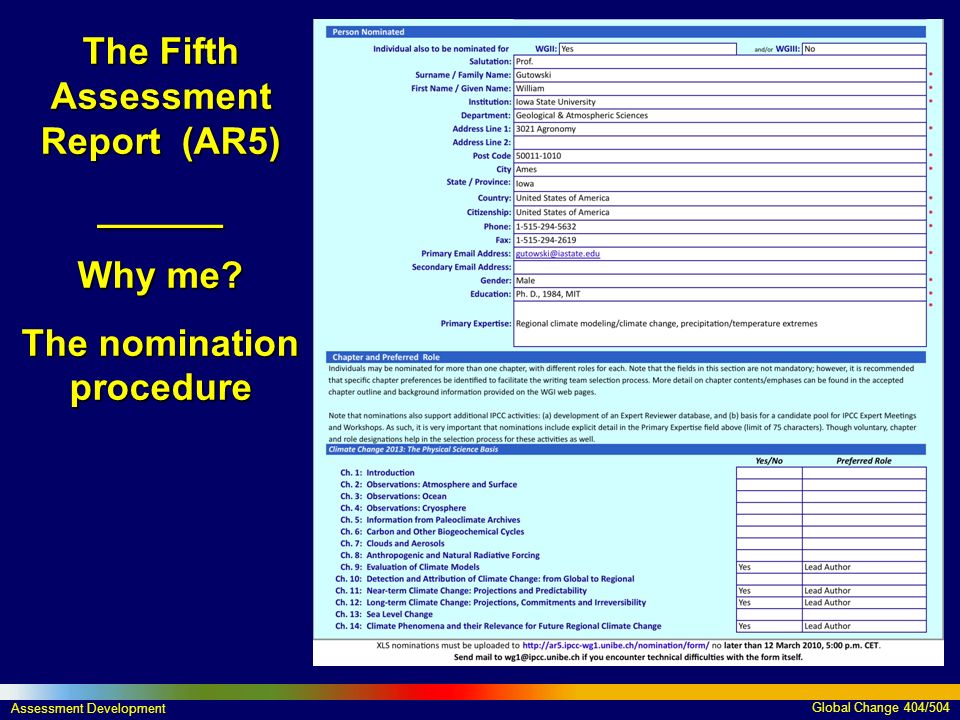Click the Lead Author cell for Ch. 9
The width and height of the screenshot is (960, 720).
point(864,568)
